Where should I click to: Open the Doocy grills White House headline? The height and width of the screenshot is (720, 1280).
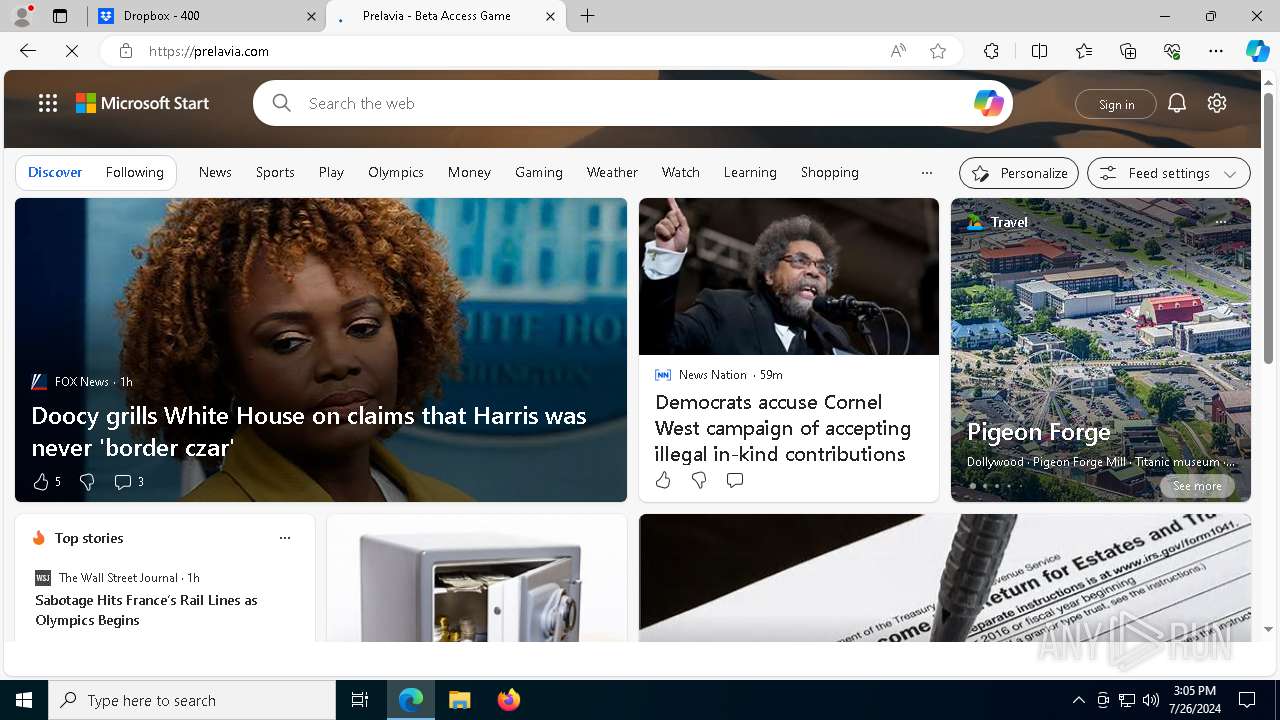pyautogui.click(x=309, y=431)
